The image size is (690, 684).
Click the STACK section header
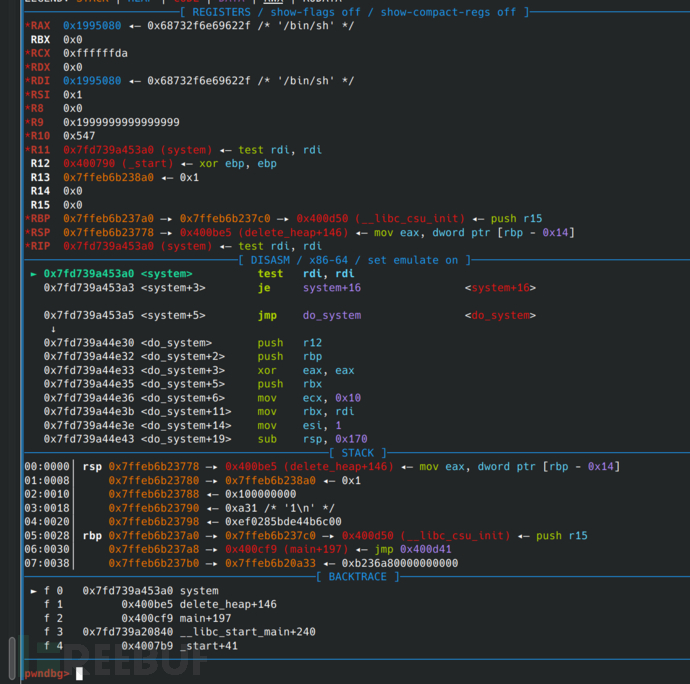point(358,453)
